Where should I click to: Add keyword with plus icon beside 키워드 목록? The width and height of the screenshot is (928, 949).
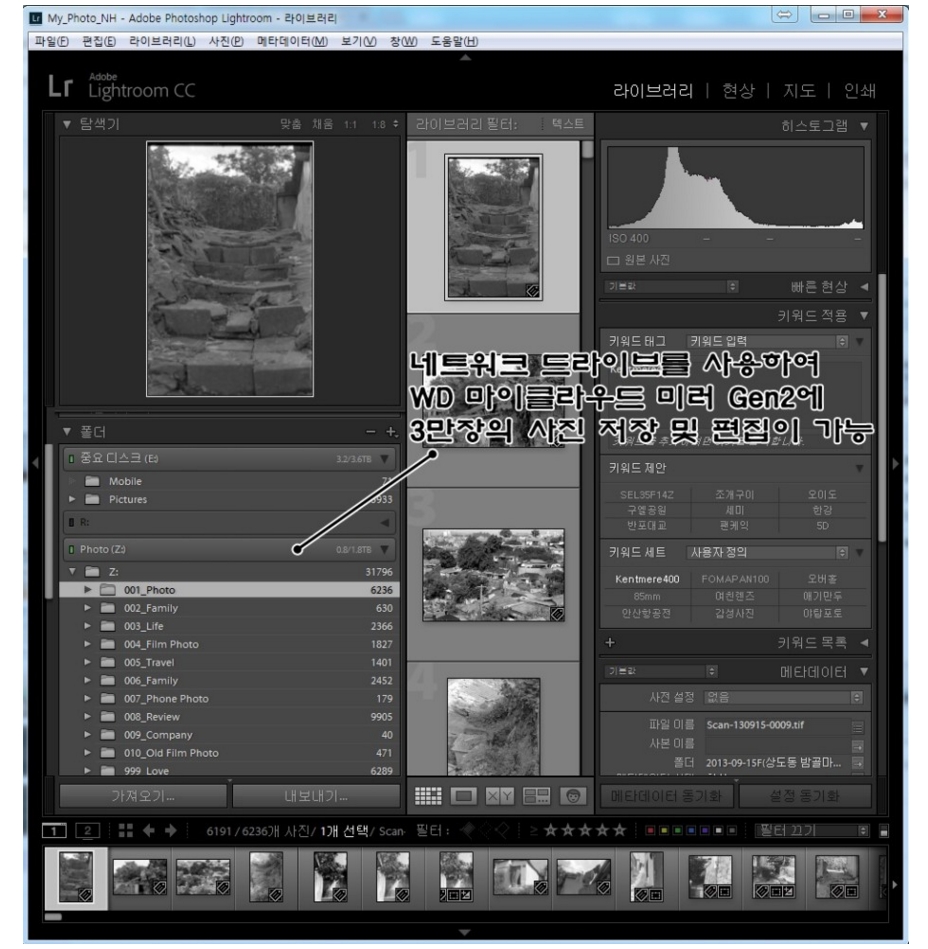[x=610, y=643]
